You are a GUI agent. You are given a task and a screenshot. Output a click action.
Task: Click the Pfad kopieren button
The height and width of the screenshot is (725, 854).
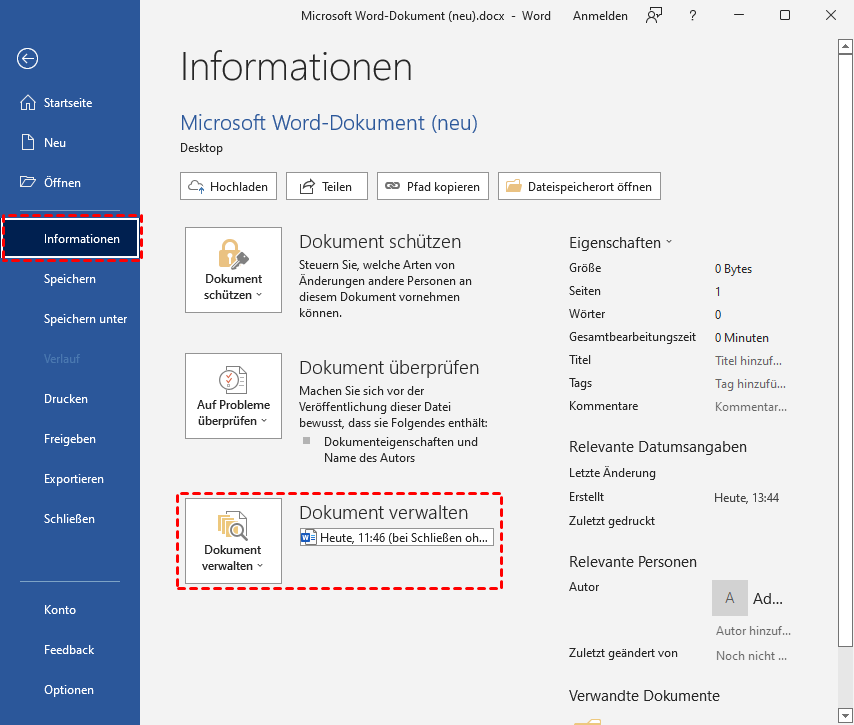pos(432,186)
